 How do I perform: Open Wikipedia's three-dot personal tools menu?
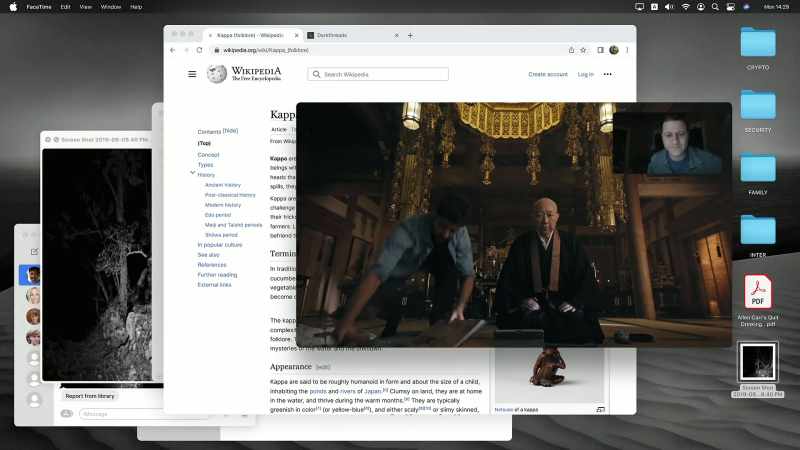tap(607, 74)
